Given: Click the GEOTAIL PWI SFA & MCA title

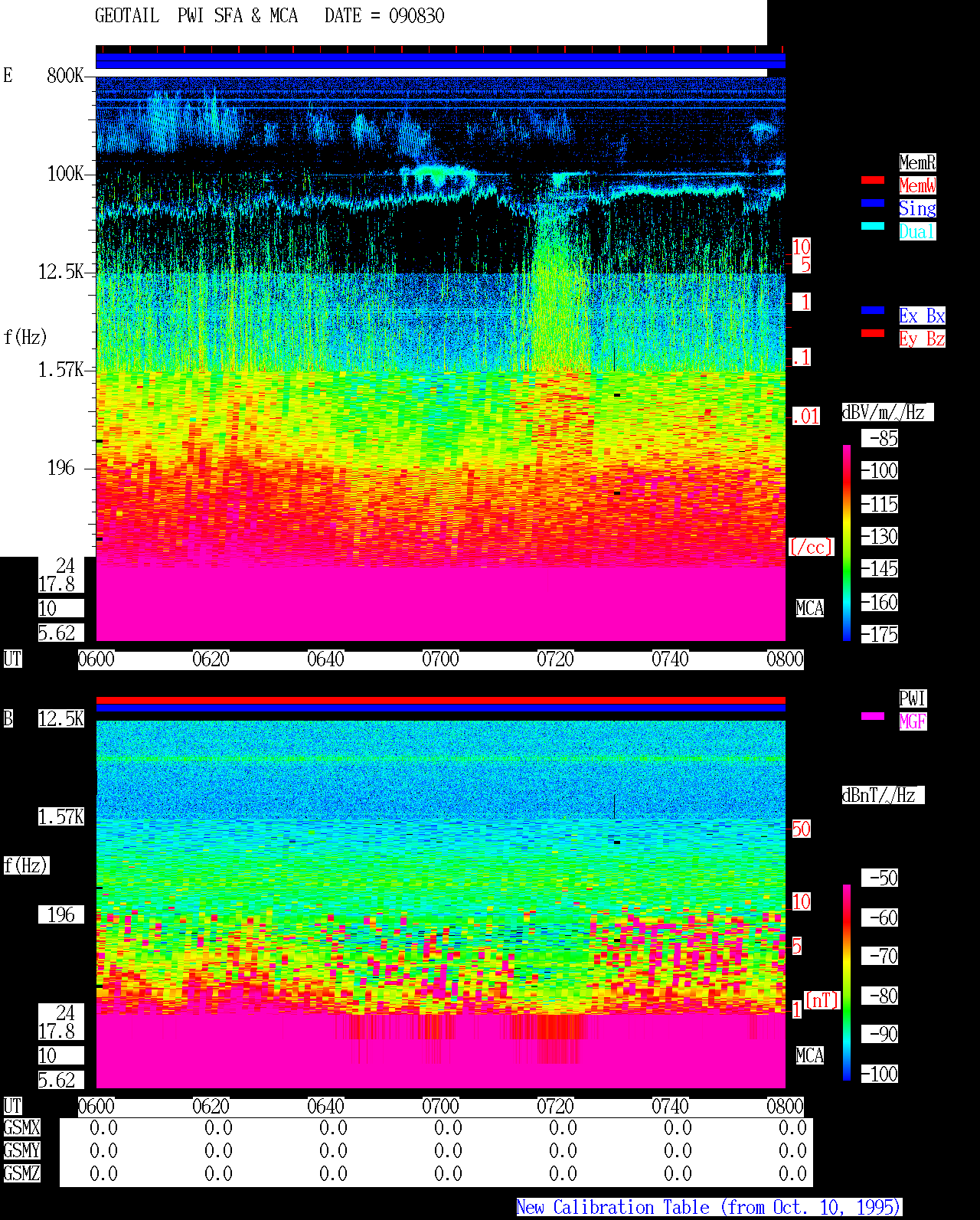Looking at the screenshot, I should (x=196, y=15).
